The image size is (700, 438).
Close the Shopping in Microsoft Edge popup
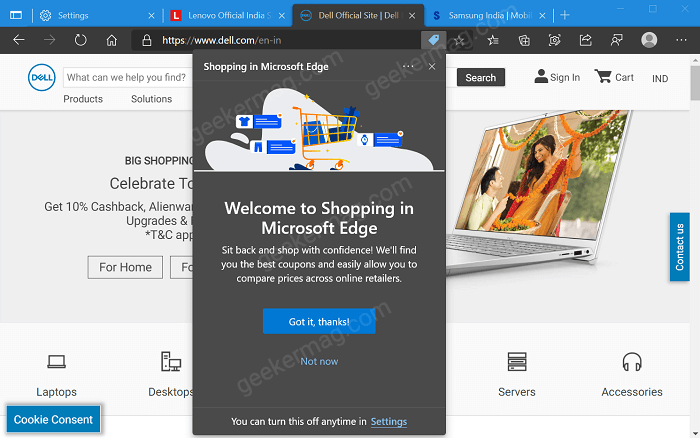point(432,67)
